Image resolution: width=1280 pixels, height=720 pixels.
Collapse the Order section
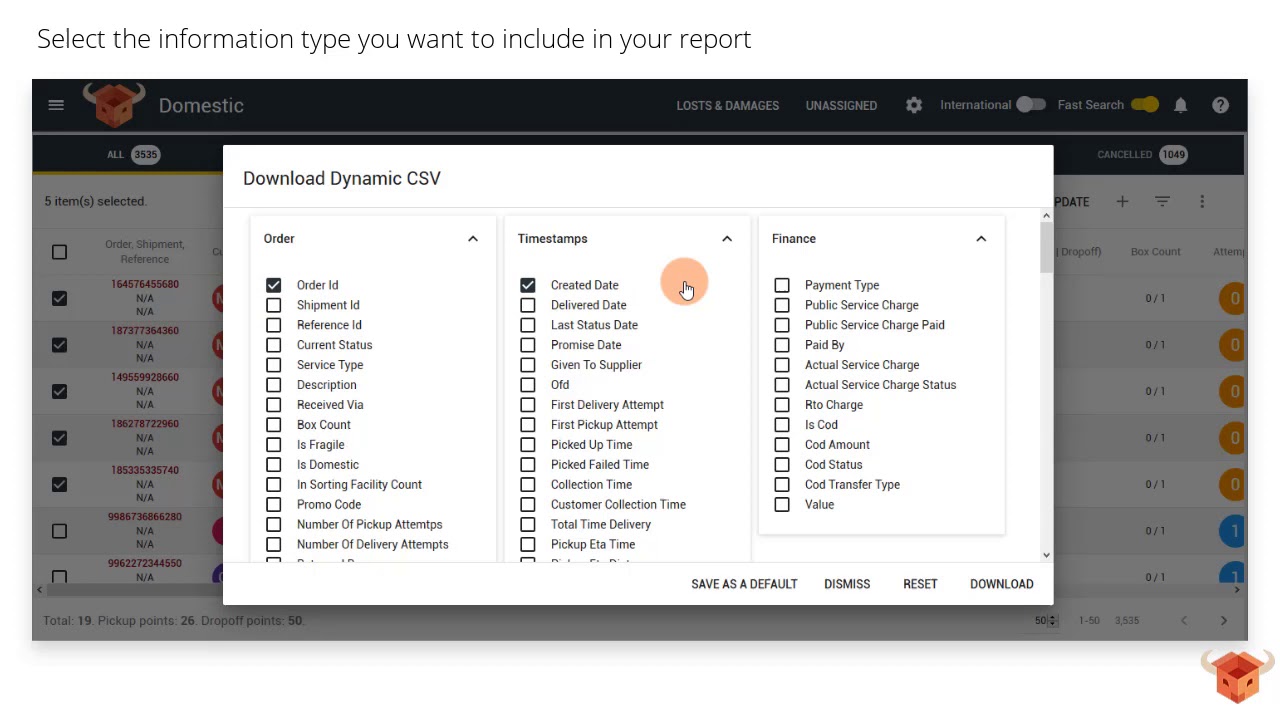click(473, 239)
